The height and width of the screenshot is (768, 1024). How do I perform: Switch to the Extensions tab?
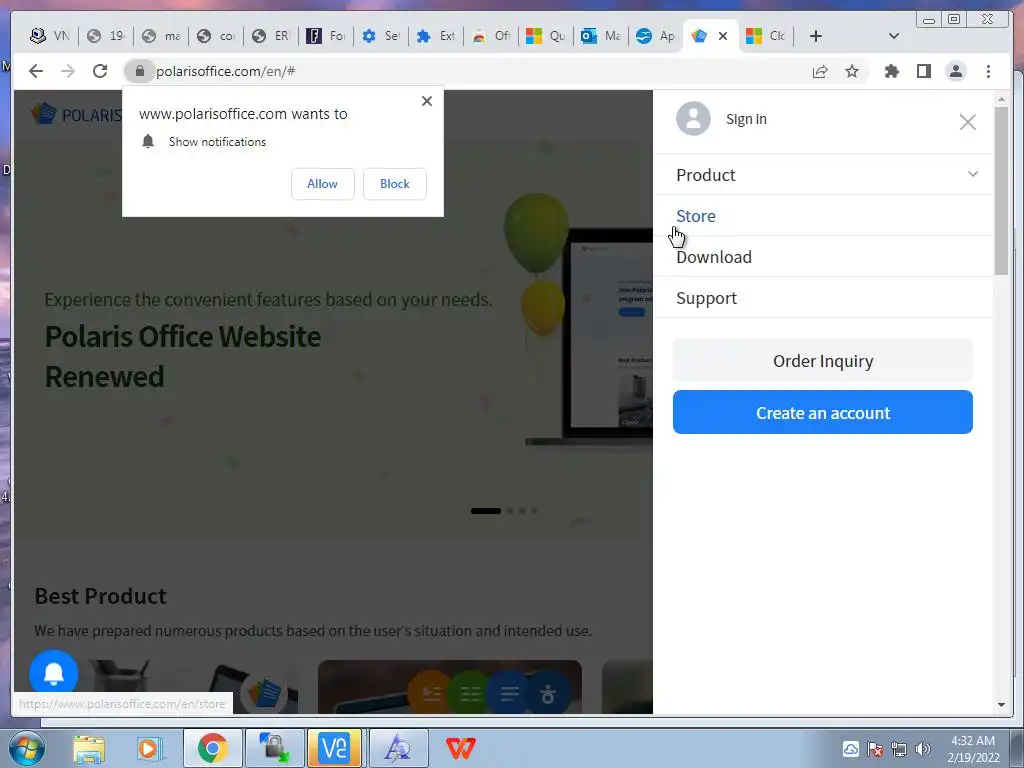pyautogui.click(x=436, y=36)
